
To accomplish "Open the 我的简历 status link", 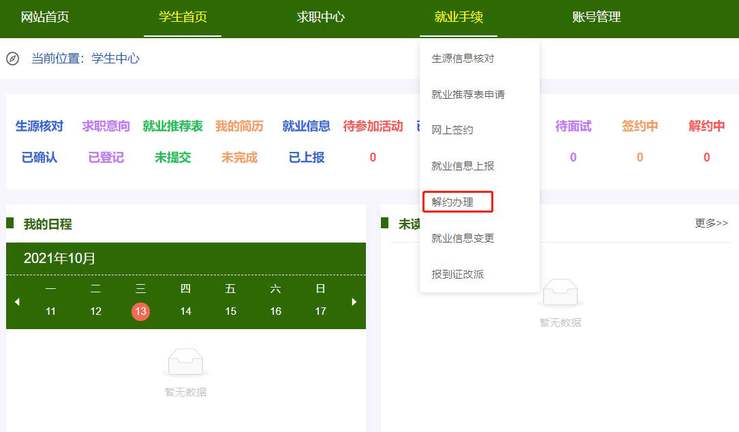I will click(239, 126).
